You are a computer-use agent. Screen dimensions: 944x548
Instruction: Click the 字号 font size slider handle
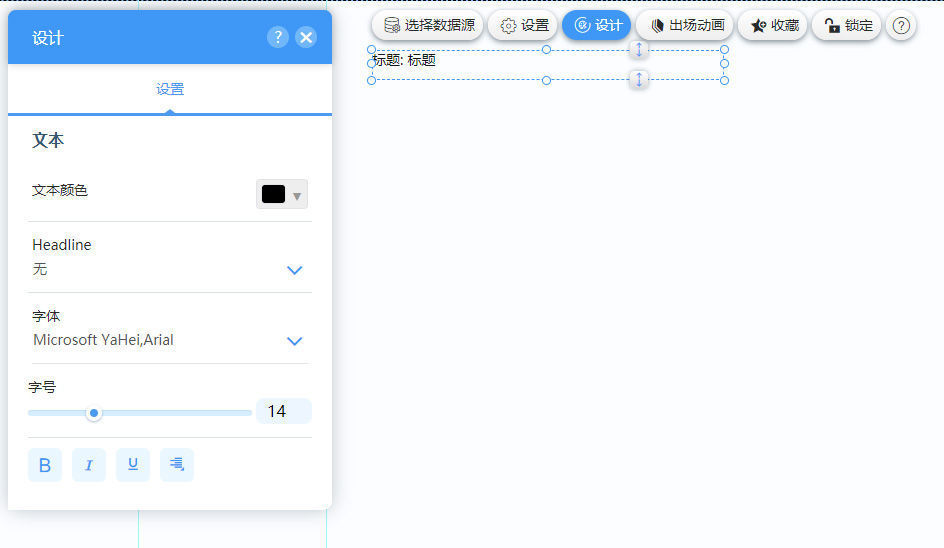click(94, 413)
